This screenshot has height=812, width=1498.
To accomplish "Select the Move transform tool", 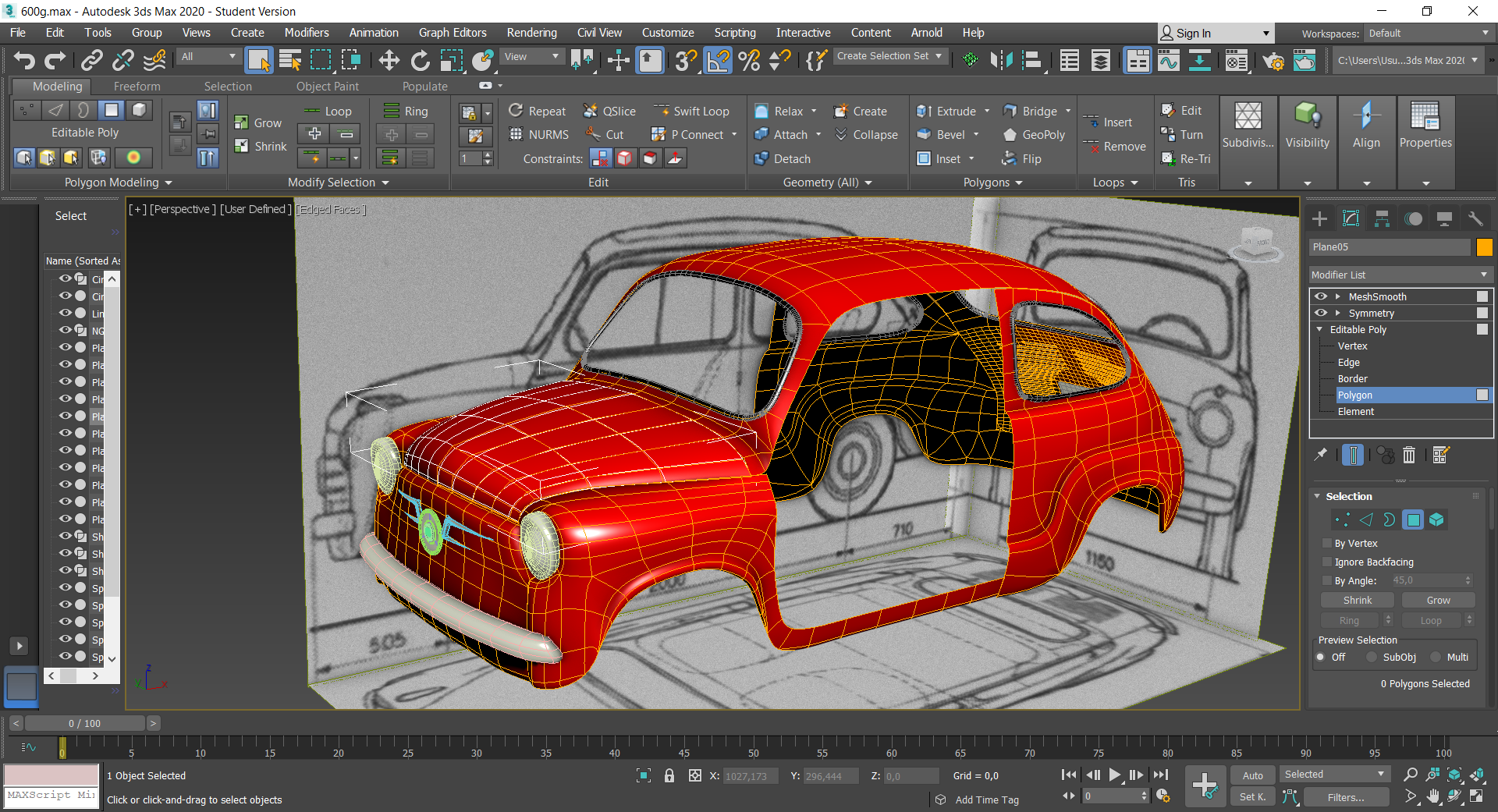I will 389,60.
